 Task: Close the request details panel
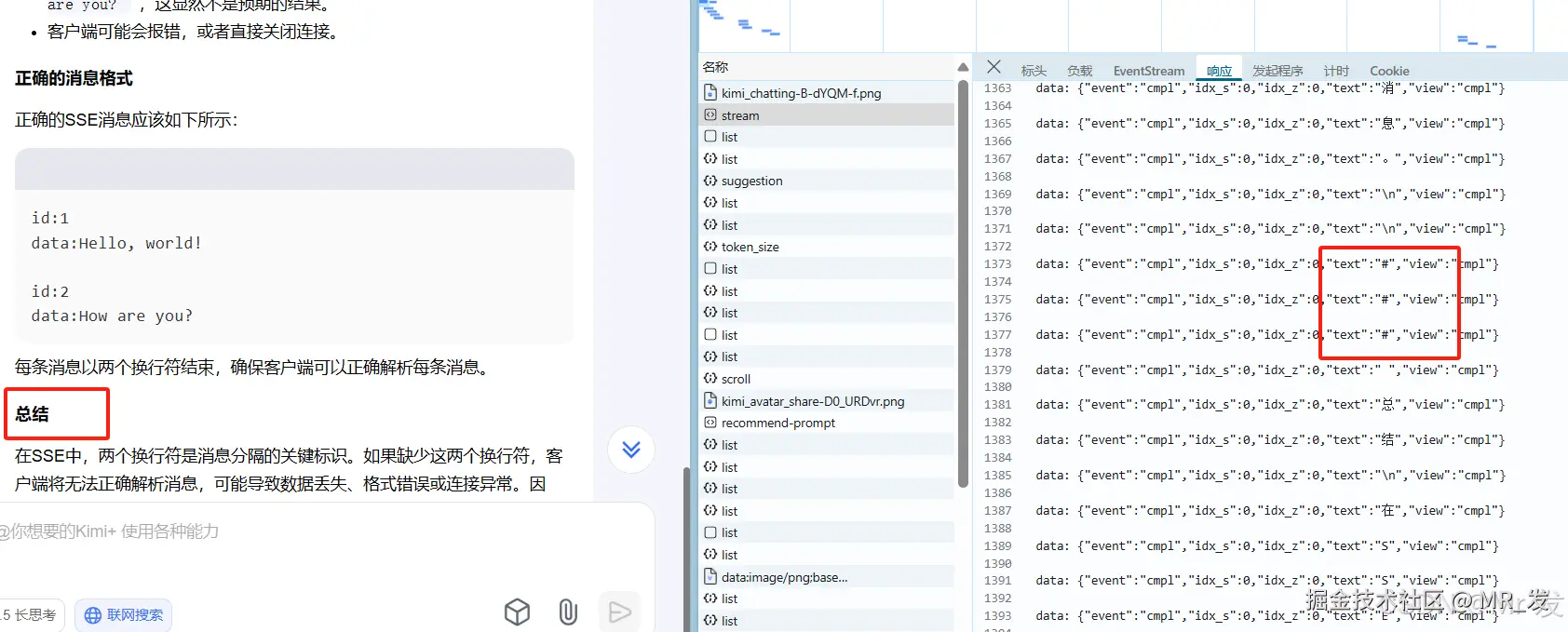(x=994, y=67)
